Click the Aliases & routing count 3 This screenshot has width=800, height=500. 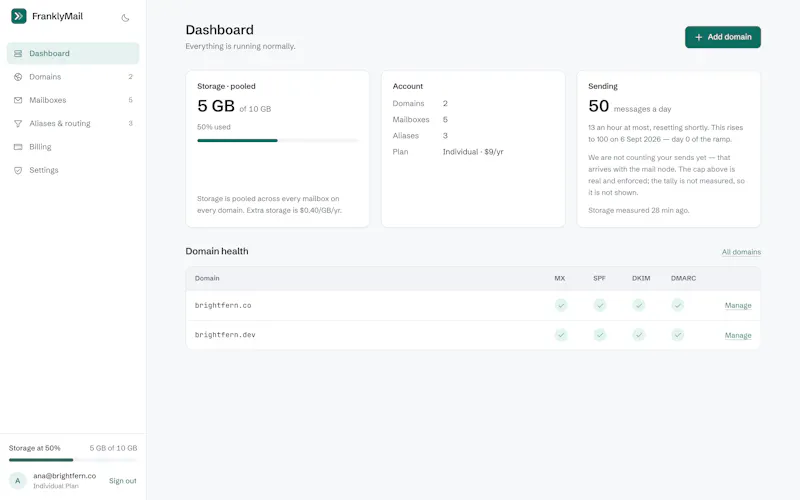pos(130,123)
